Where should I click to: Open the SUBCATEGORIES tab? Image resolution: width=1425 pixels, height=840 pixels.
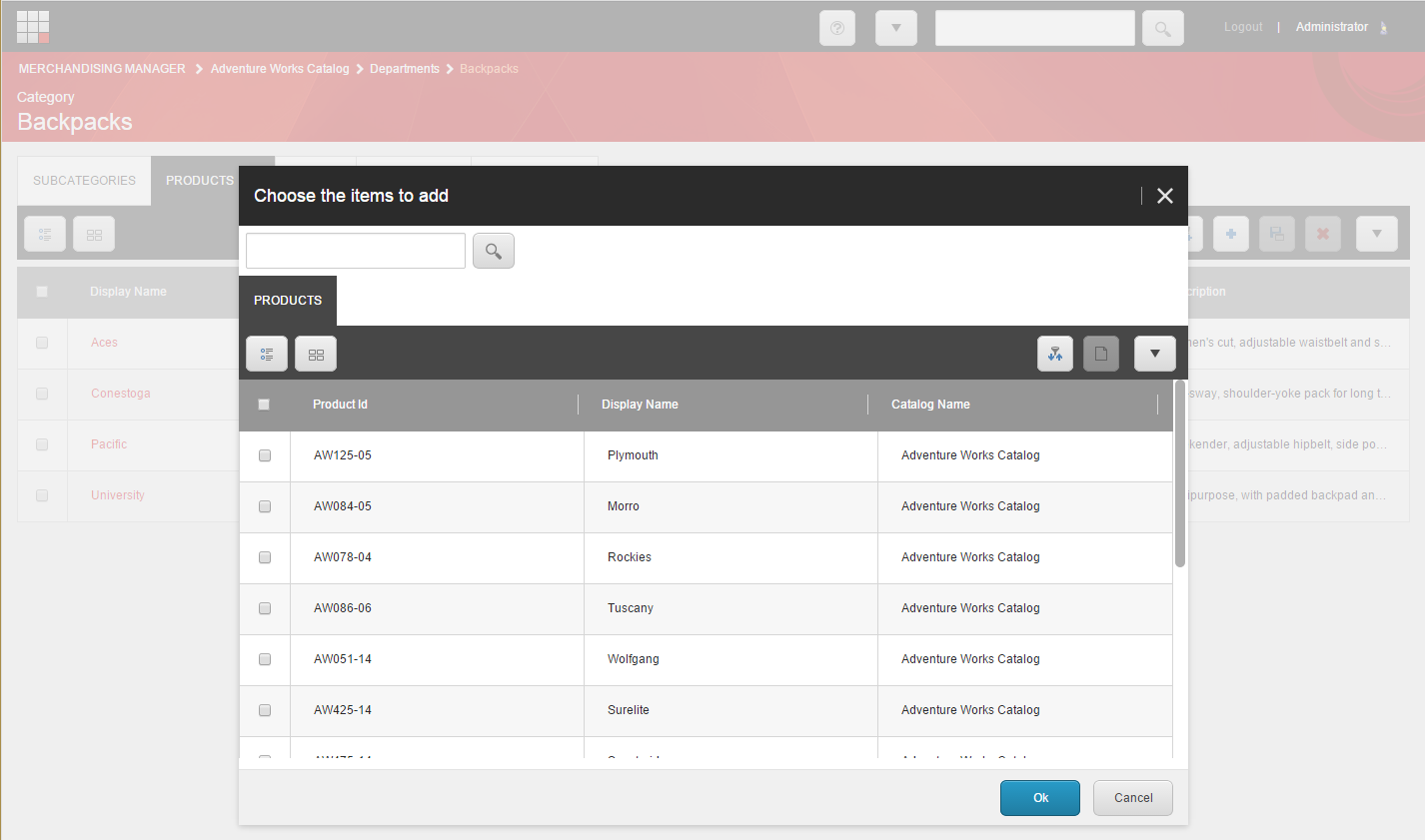(x=84, y=181)
